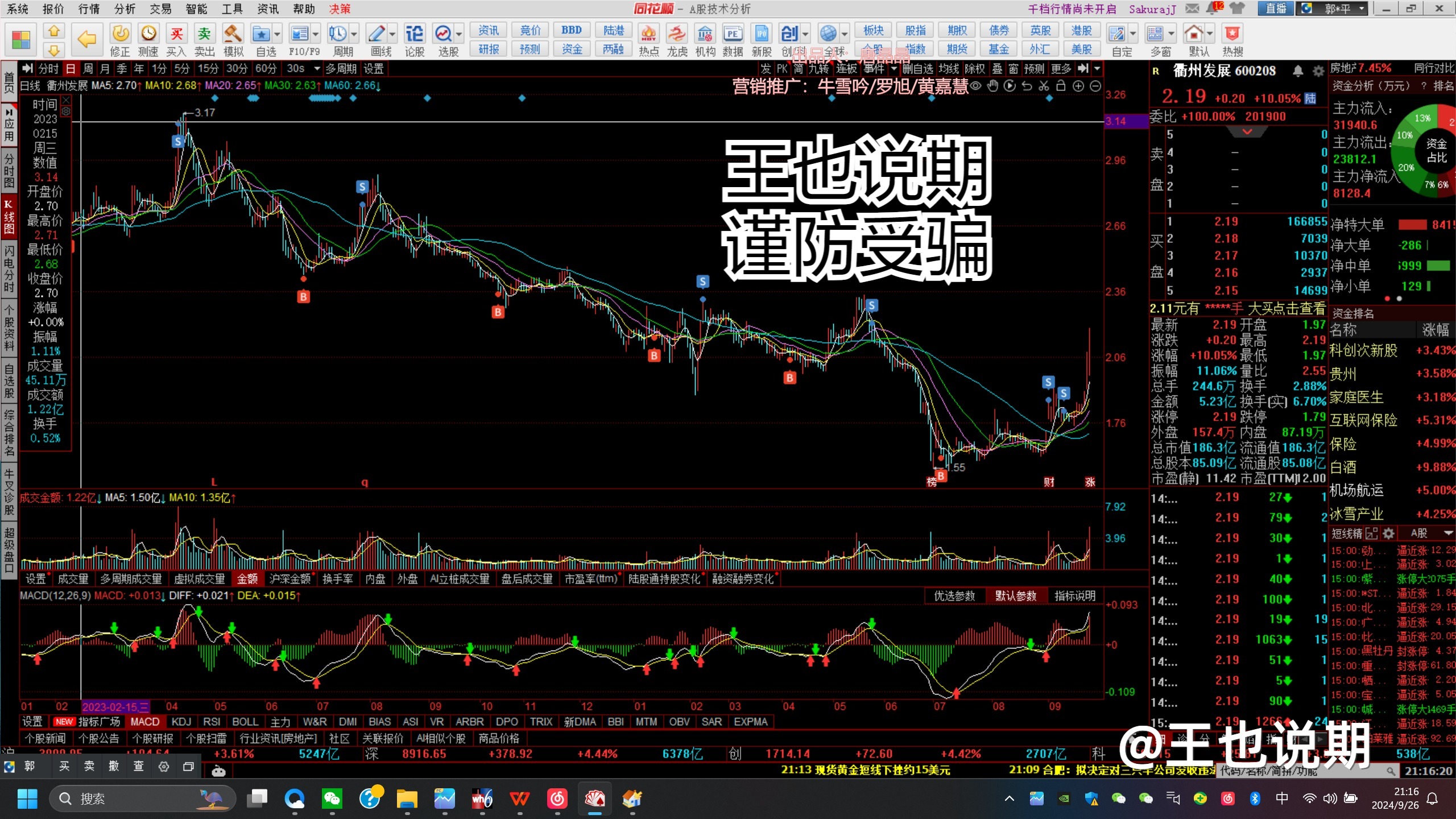Viewport: 1456px width, 819px height.
Task: Open the A股 dropdown in 短线精灵 panel
Action: pos(1447,533)
